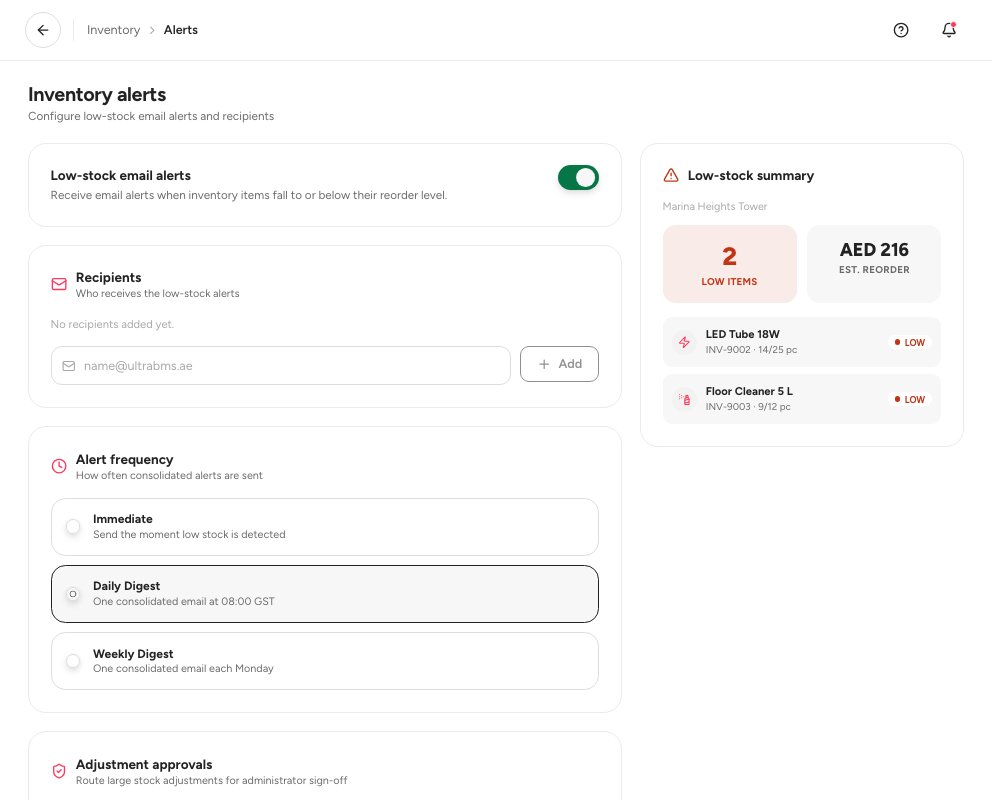The image size is (992, 800).
Task: Click the Recipients envelope icon
Action: point(59,284)
